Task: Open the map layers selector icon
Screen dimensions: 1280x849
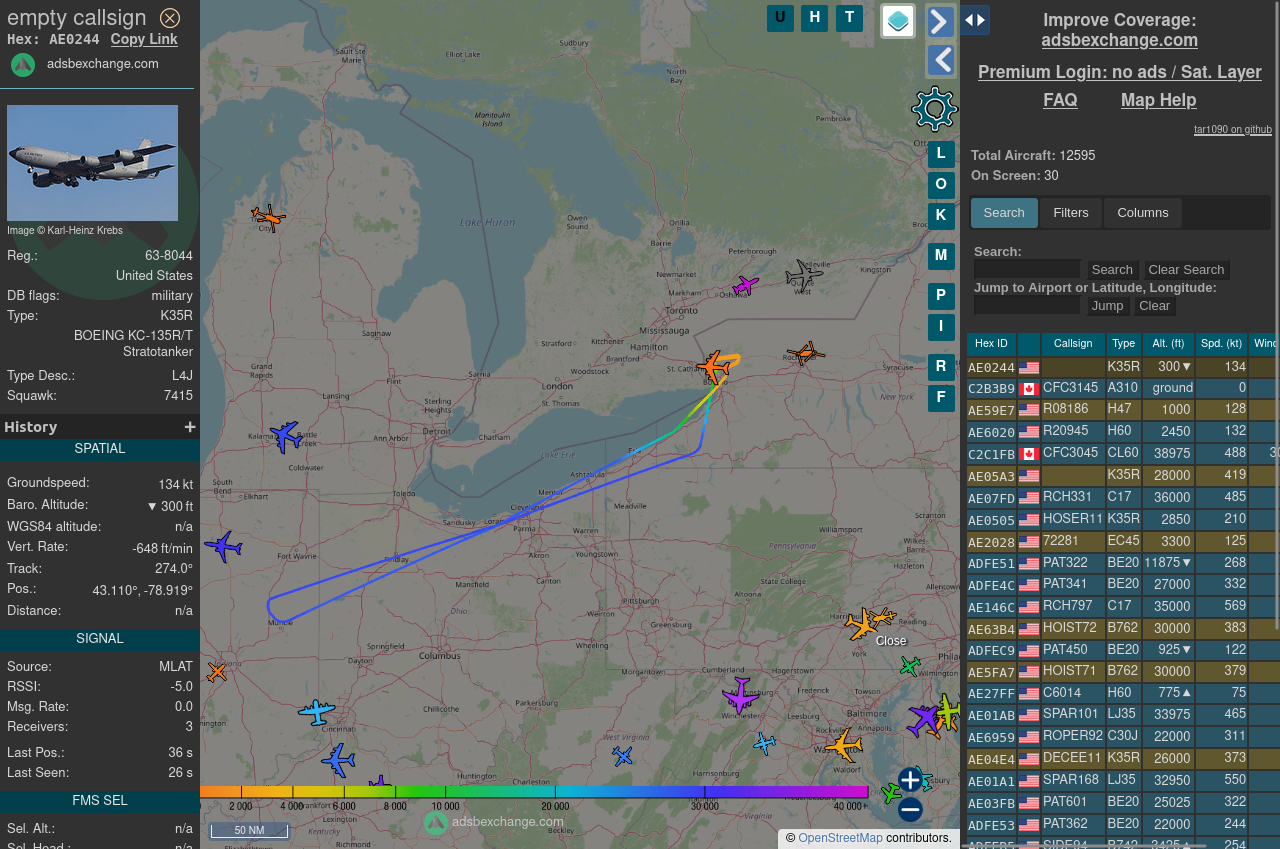Action: (898, 21)
